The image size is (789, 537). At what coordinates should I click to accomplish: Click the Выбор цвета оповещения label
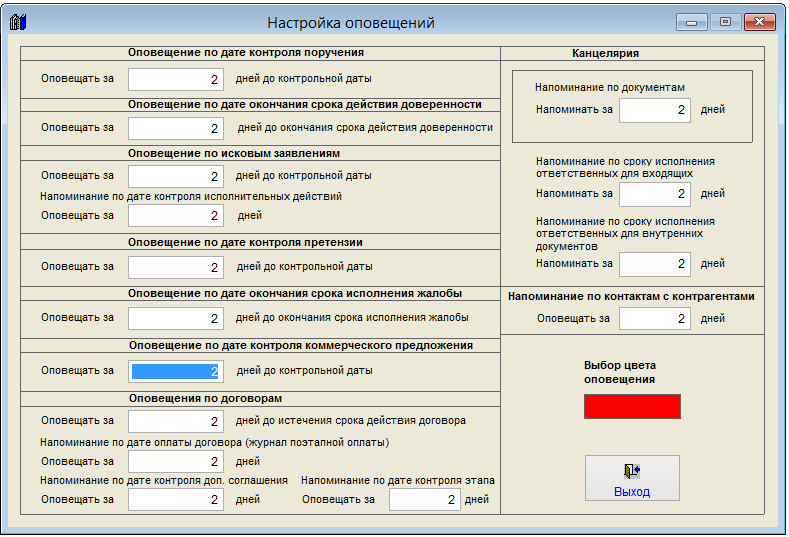click(x=620, y=372)
